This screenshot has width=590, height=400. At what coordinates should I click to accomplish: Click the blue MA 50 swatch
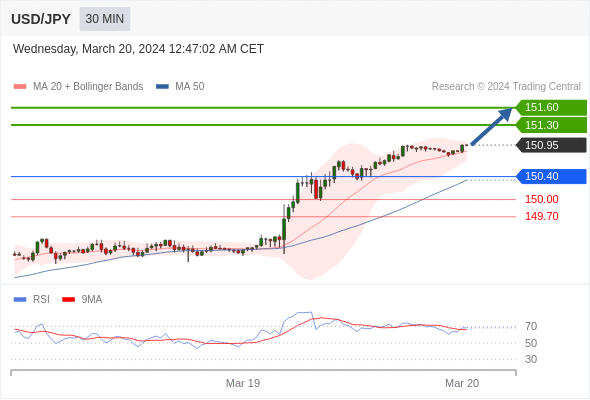pos(162,87)
